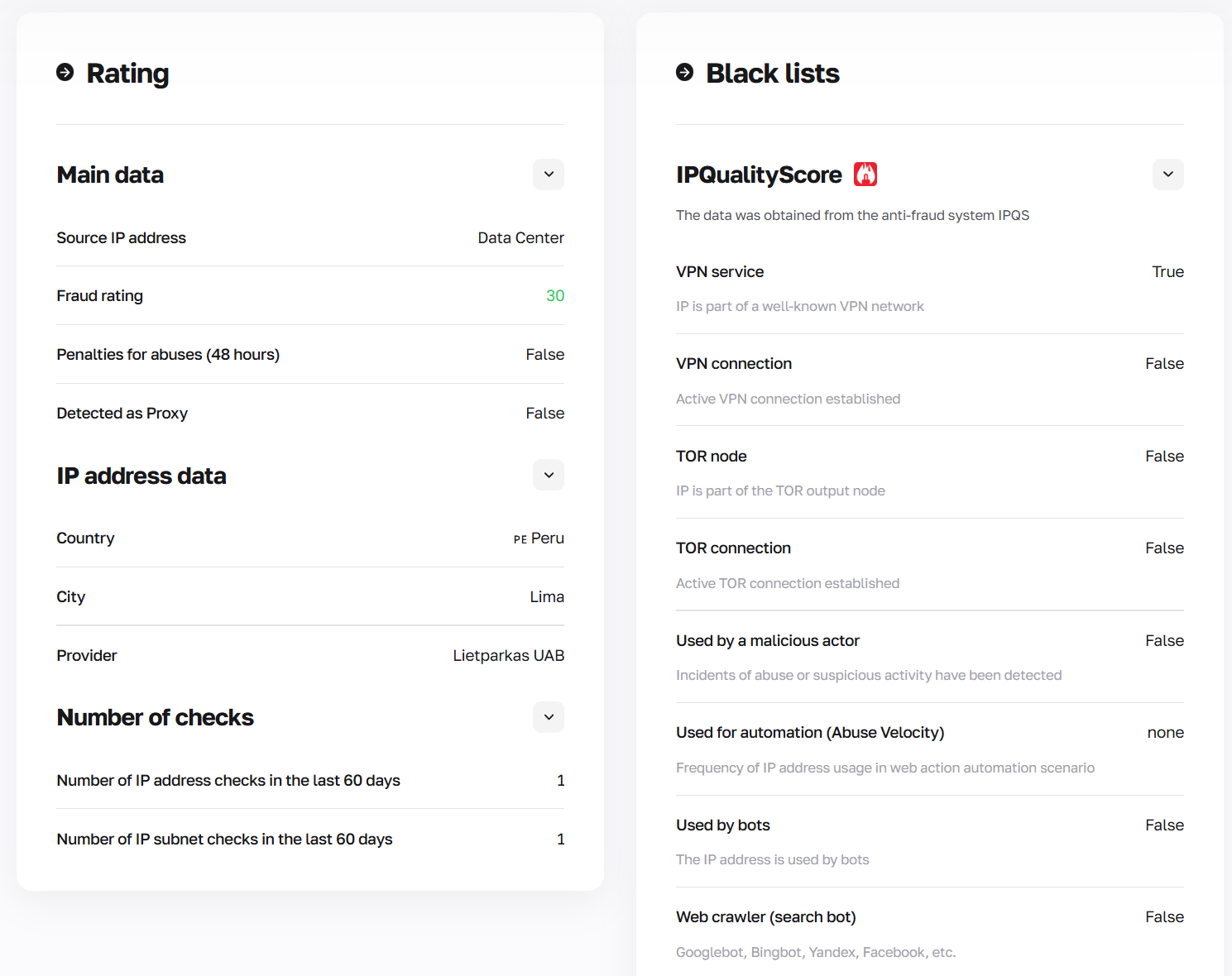1232x976 pixels.
Task: Click the Rating panel heading
Action: click(x=127, y=74)
